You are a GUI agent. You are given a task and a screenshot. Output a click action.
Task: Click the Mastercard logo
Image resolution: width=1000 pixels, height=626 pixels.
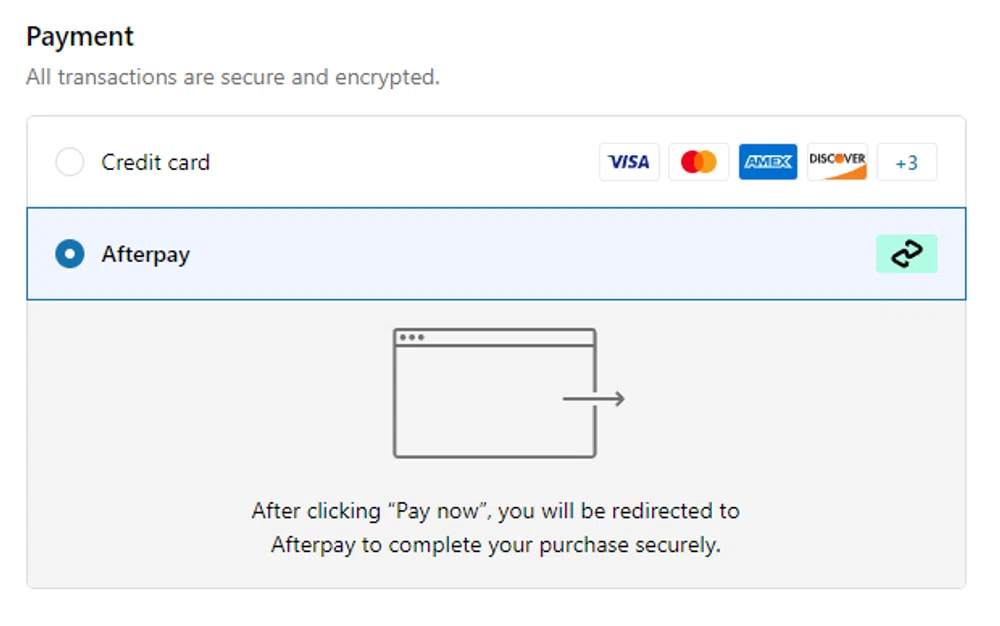[x=698, y=162]
